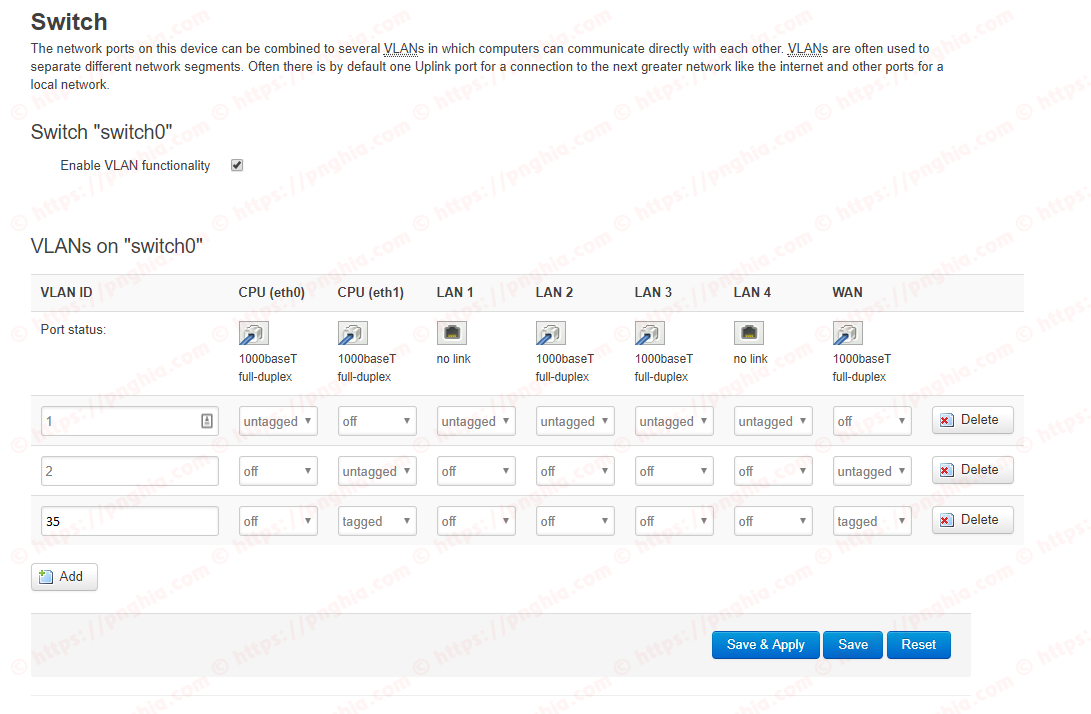Click the CPU (eth1) port status icon

(x=353, y=333)
